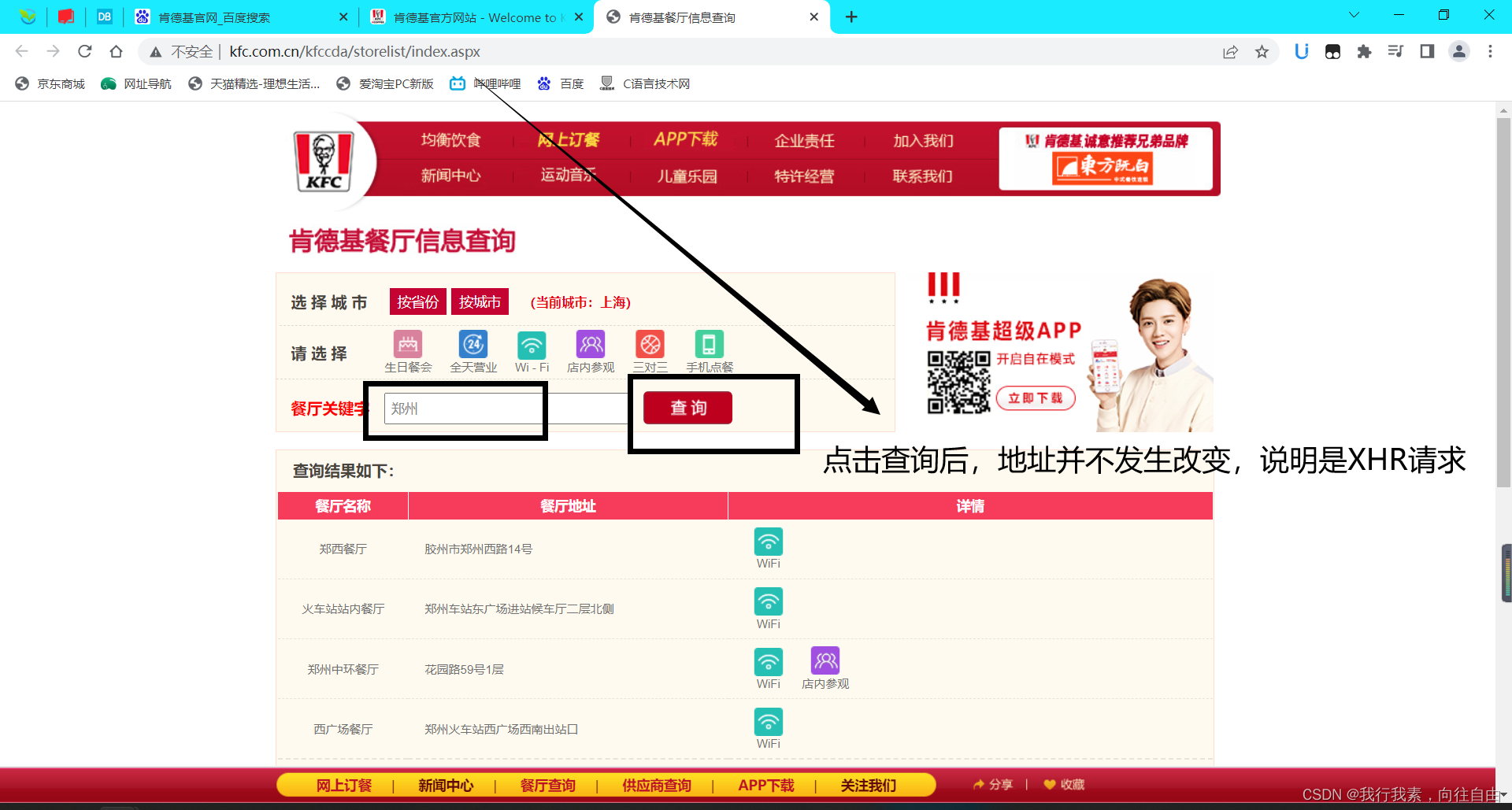Open the share page icon
This screenshot has width=1512, height=810.
point(1231,51)
